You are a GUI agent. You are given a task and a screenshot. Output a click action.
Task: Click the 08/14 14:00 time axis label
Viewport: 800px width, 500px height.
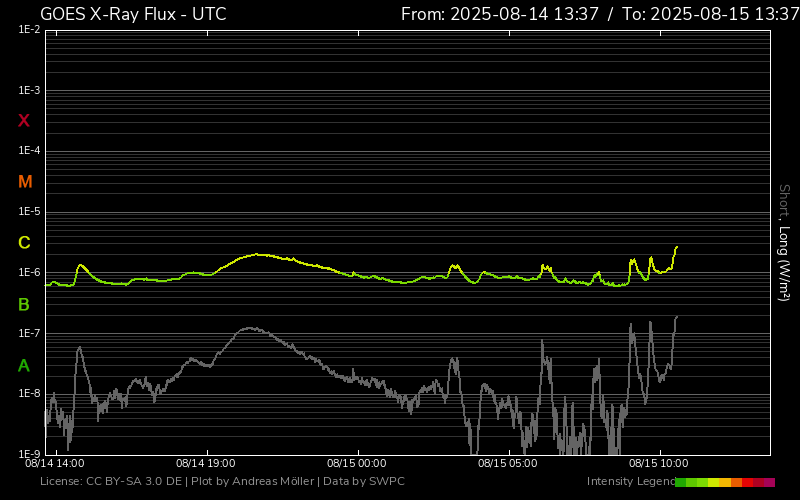[x=54, y=464]
